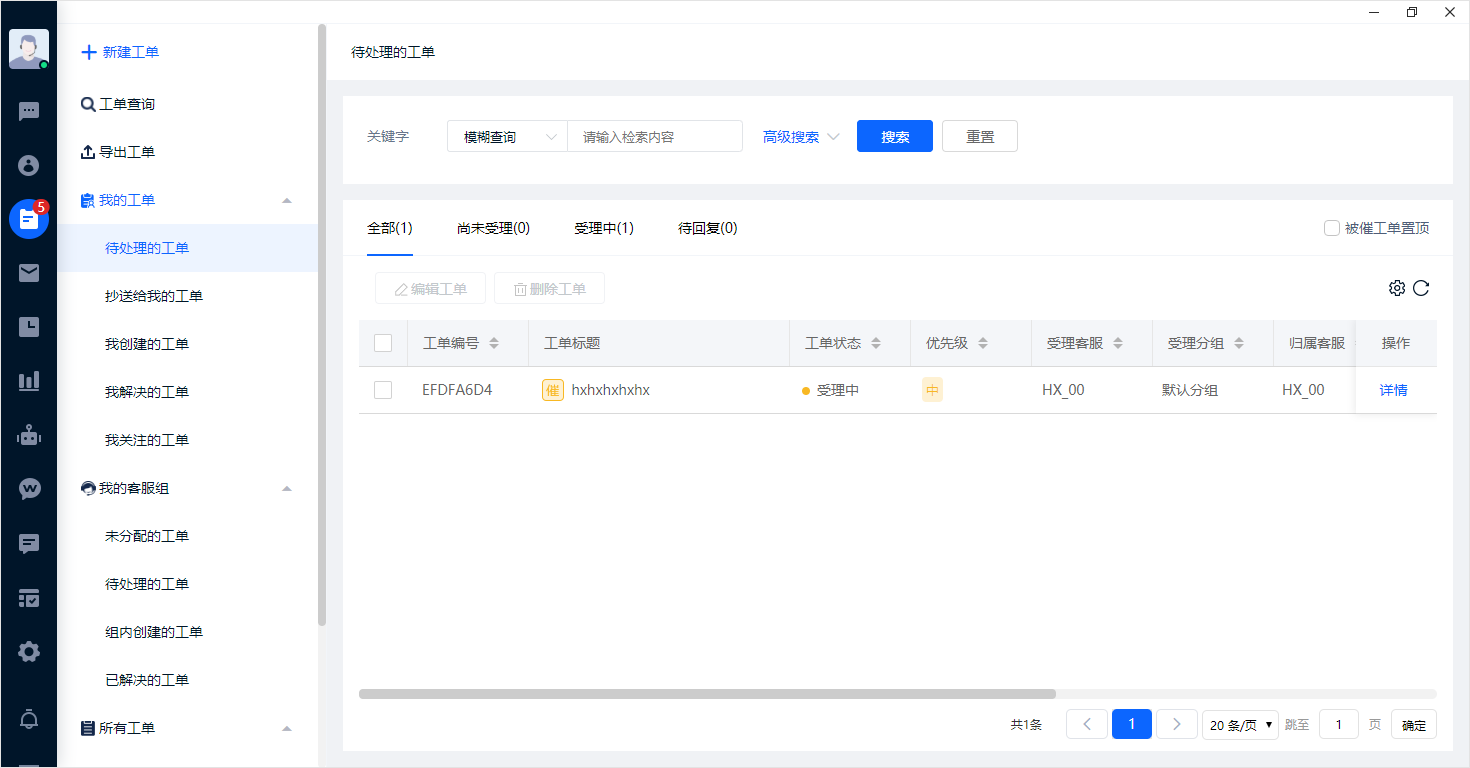
Task: Expand 高级搜索 options
Action: (x=800, y=137)
